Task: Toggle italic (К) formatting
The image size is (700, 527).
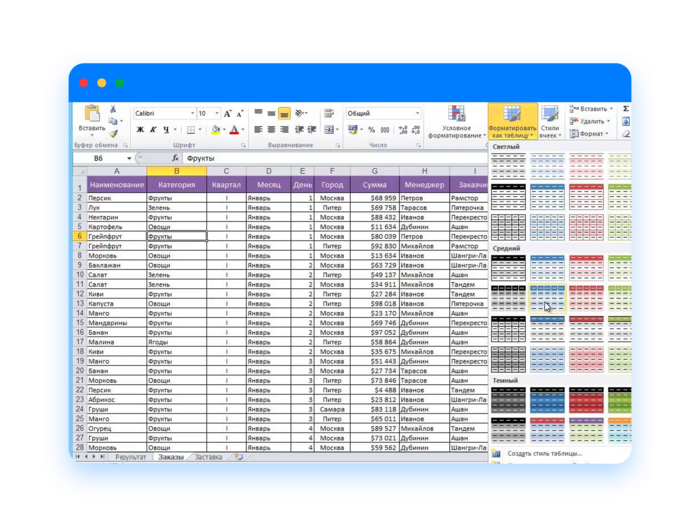Action: point(153,130)
